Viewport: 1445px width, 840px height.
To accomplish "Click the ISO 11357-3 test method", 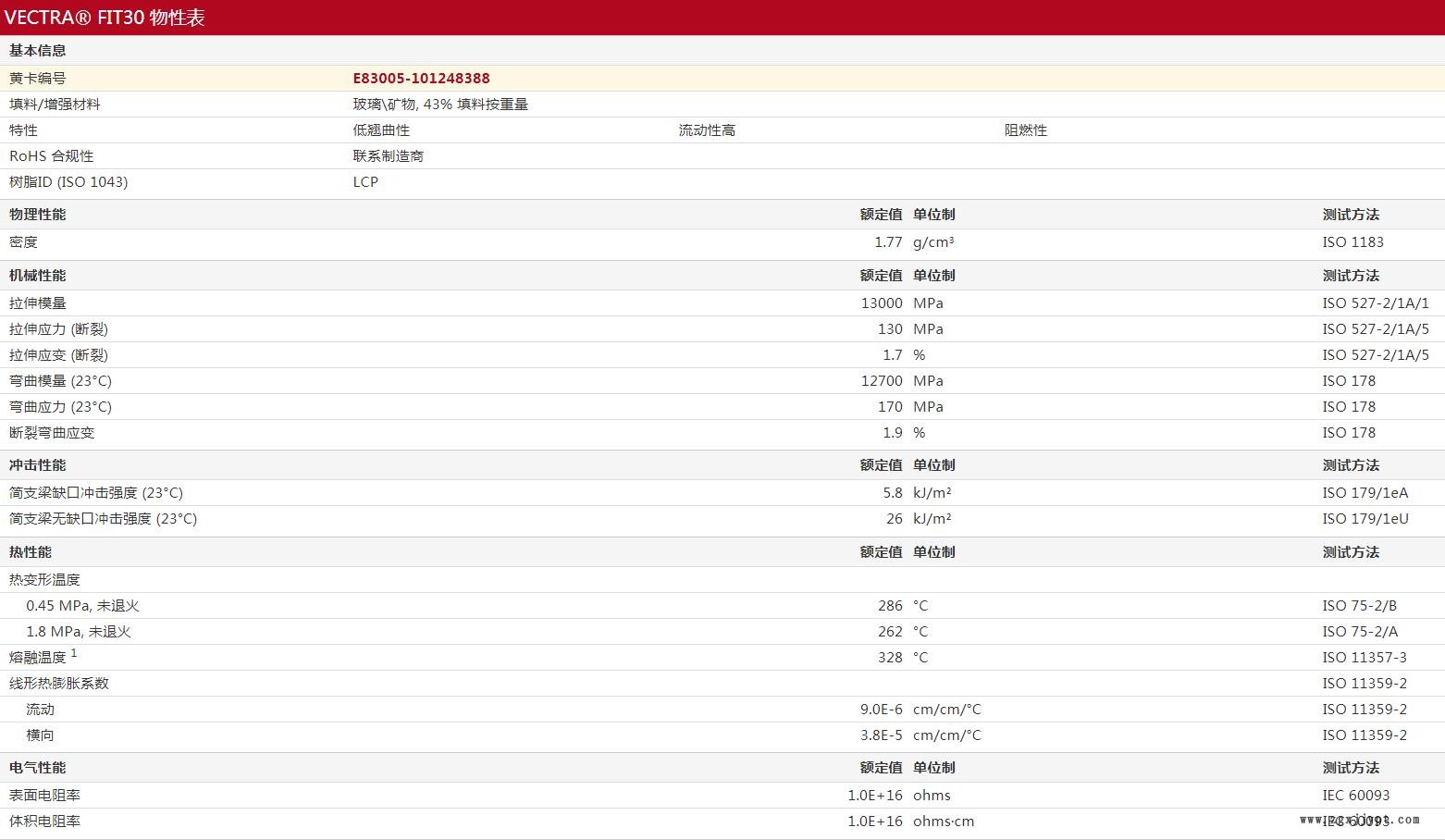I will point(1365,658).
